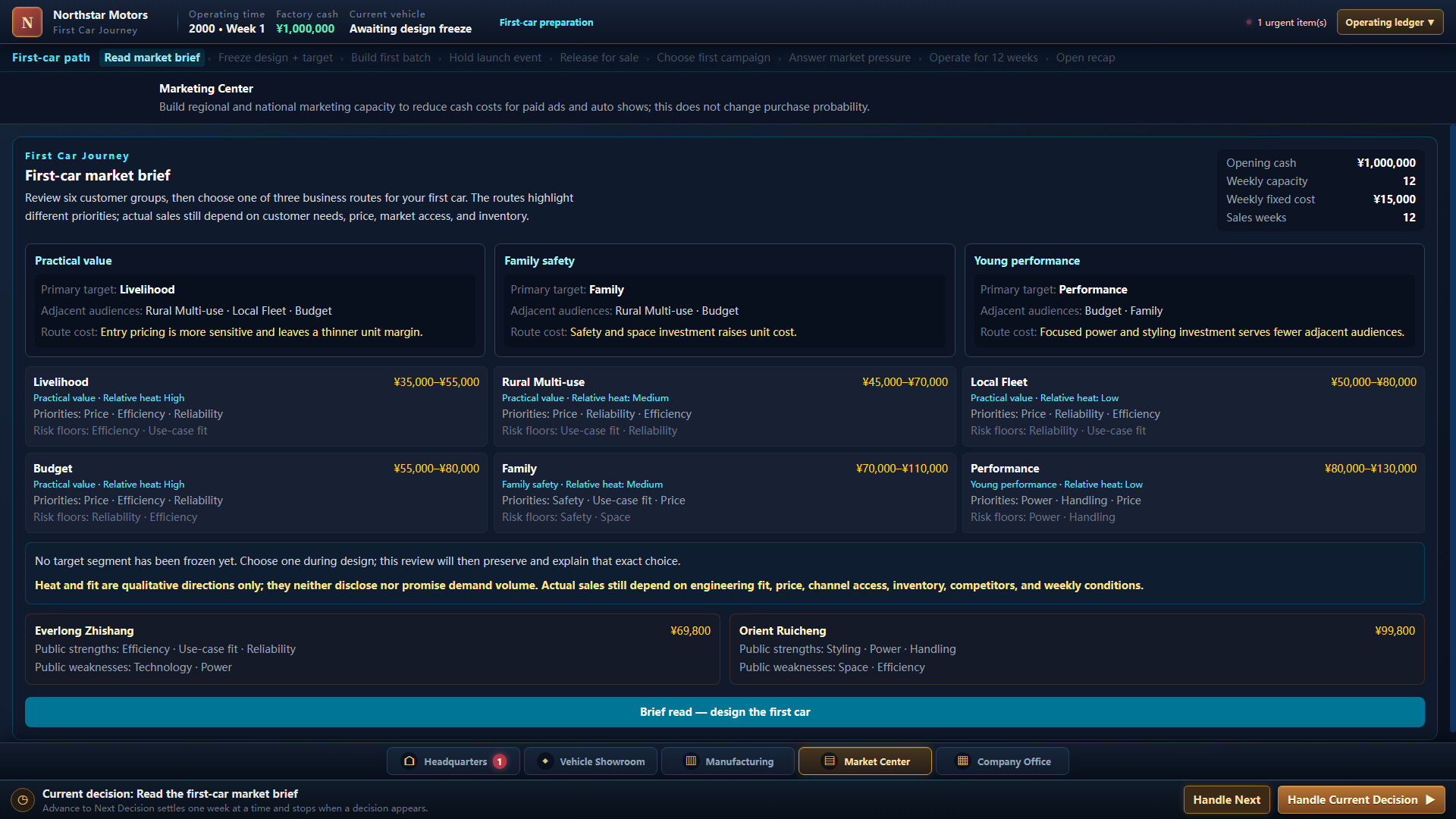Click the Manufacturing tab icon

coord(691,761)
